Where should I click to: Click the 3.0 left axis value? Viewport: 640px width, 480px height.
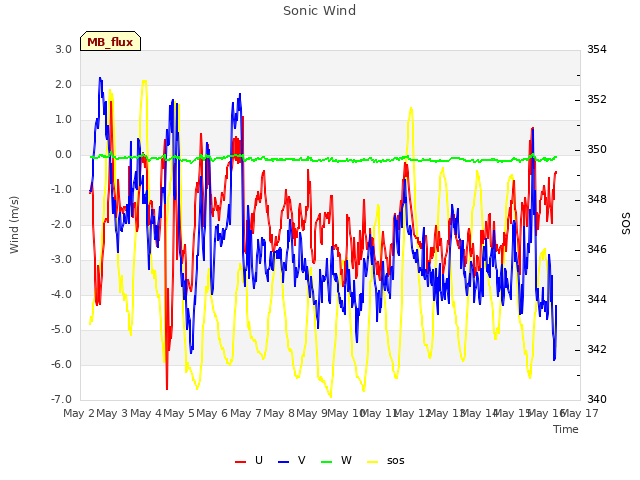(x=64, y=49)
